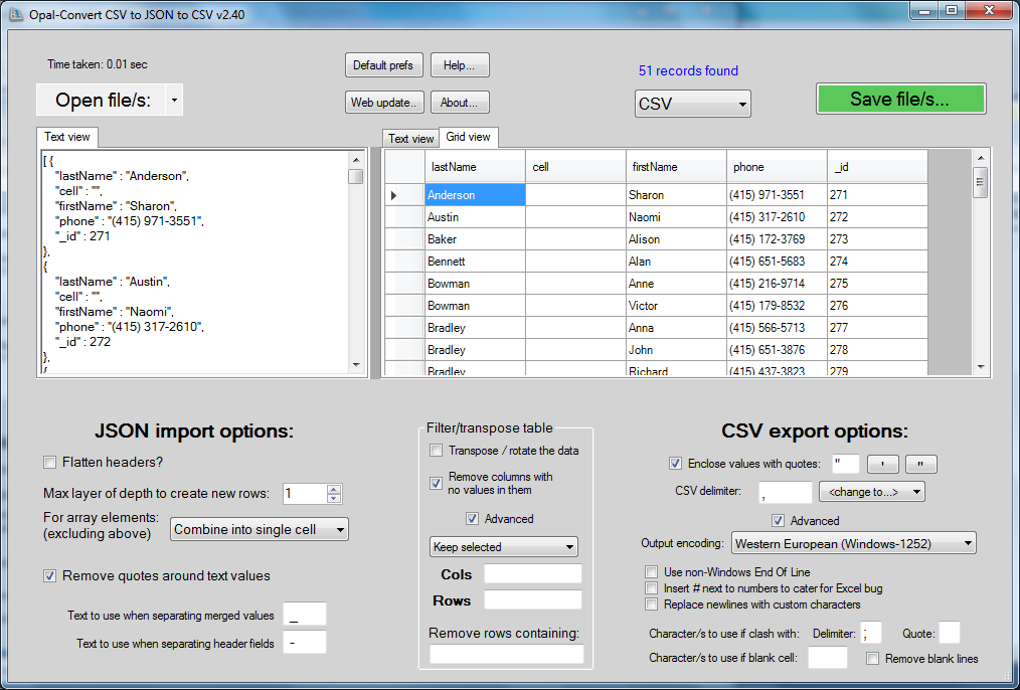Enable Flatten headers checkbox

pyautogui.click(x=49, y=462)
